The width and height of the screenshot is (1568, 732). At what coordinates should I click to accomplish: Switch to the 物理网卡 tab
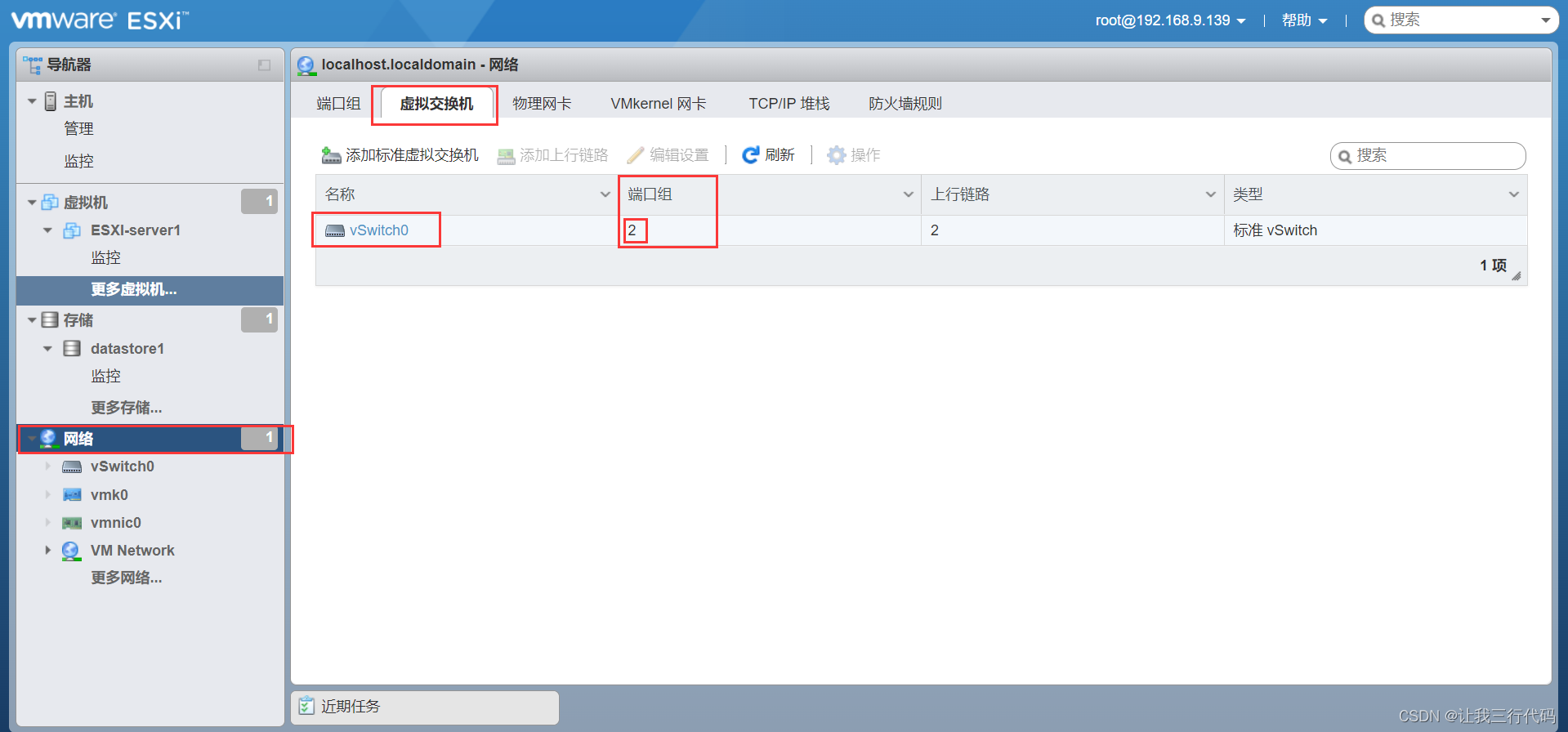point(542,104)
